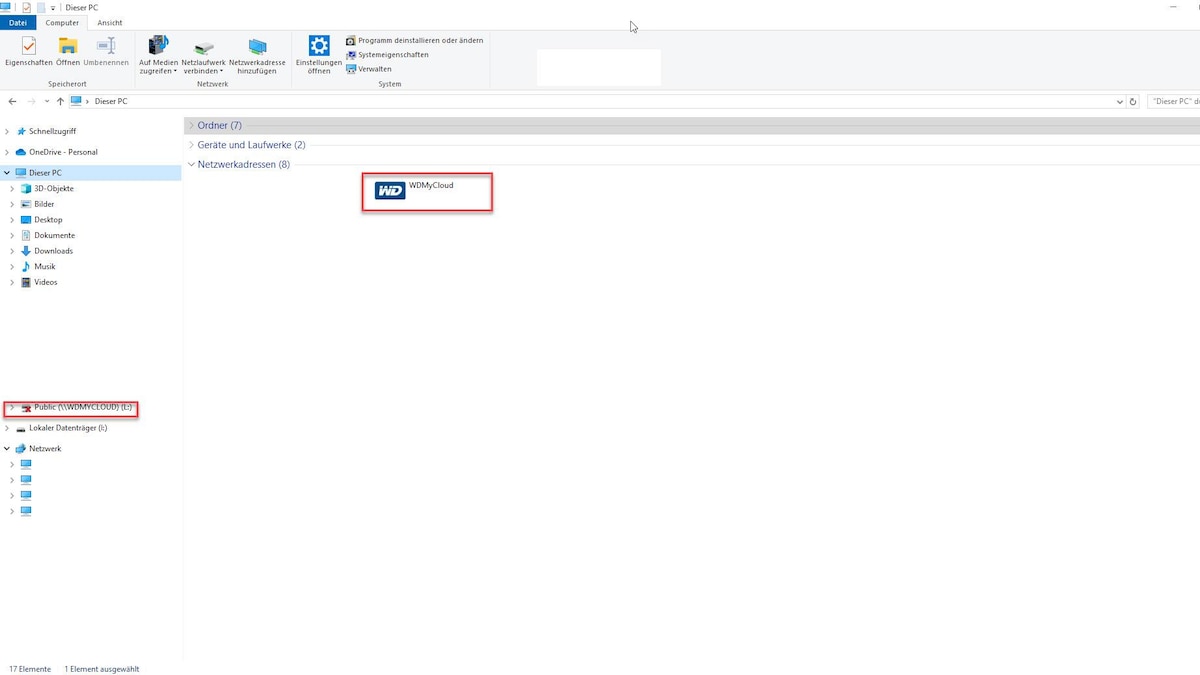Open the Datei menu

point(17,22)
